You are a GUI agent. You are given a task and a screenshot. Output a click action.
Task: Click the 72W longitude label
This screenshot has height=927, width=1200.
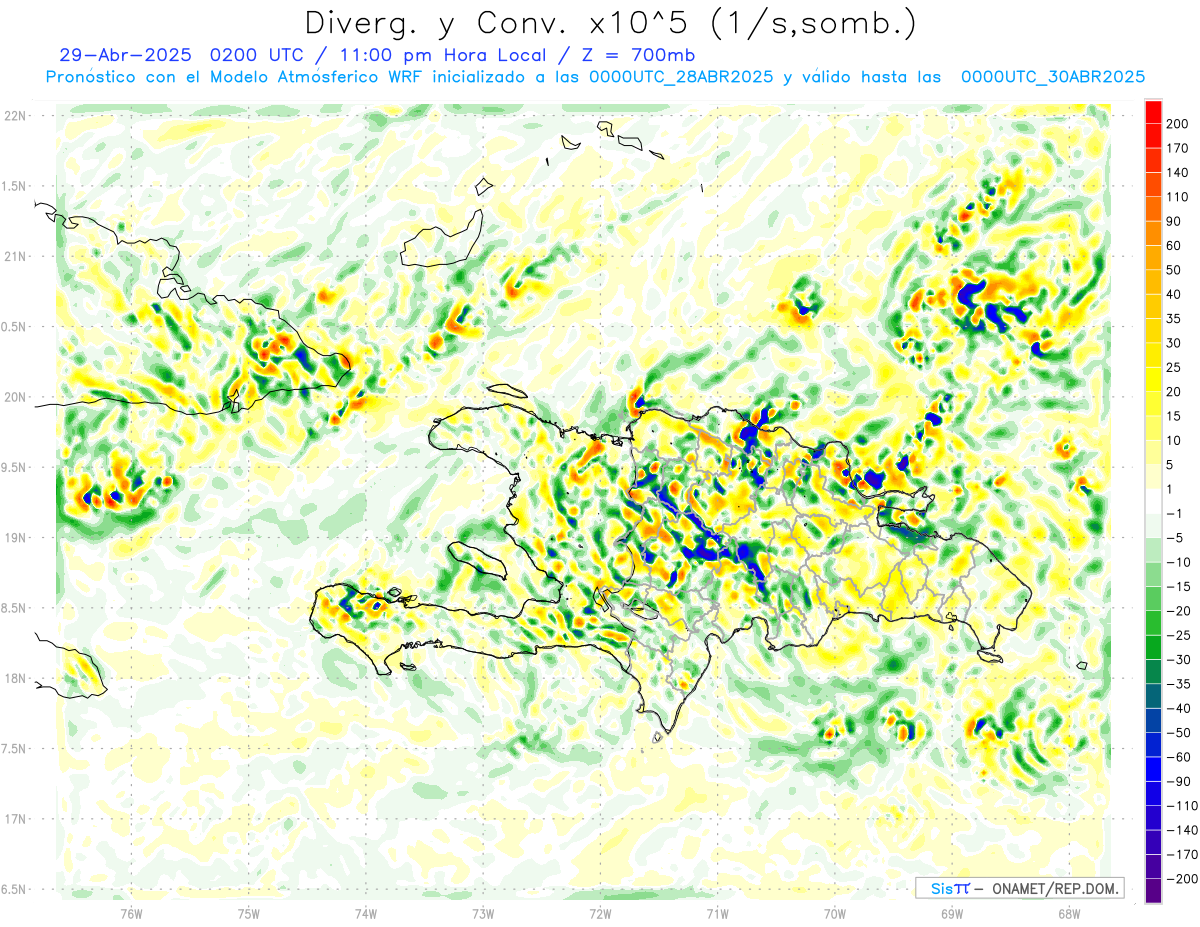(600, 912)
